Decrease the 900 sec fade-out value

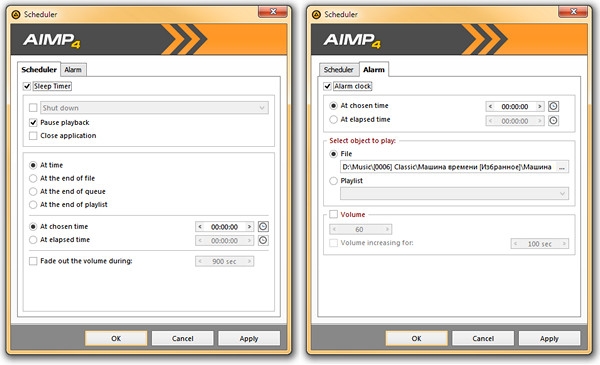pos(200,261)
